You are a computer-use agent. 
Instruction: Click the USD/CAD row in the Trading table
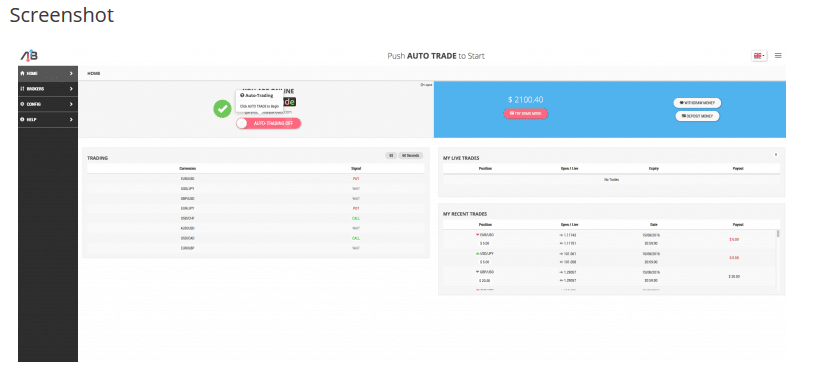(256, 238)
